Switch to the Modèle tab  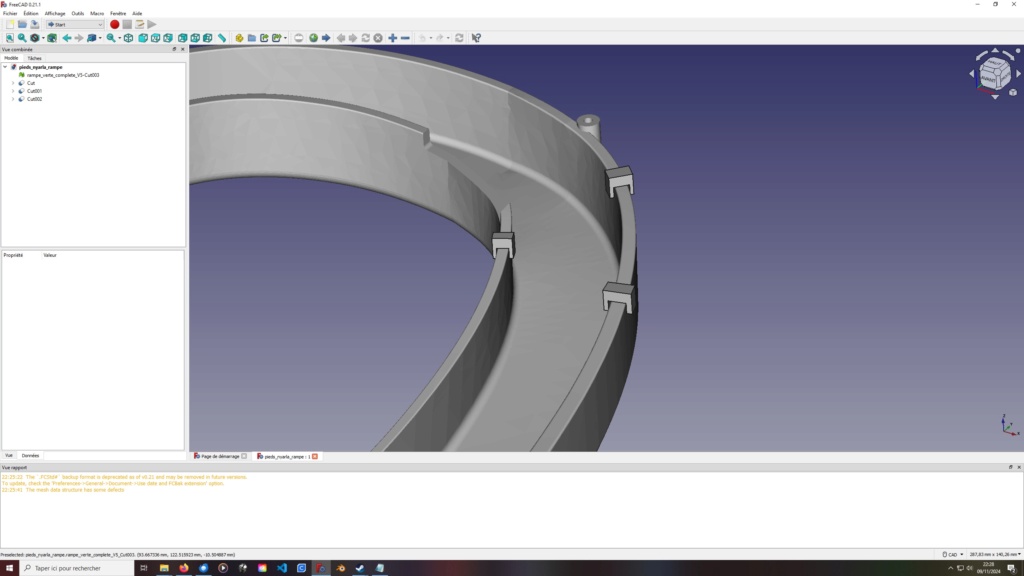pos(11,58)
